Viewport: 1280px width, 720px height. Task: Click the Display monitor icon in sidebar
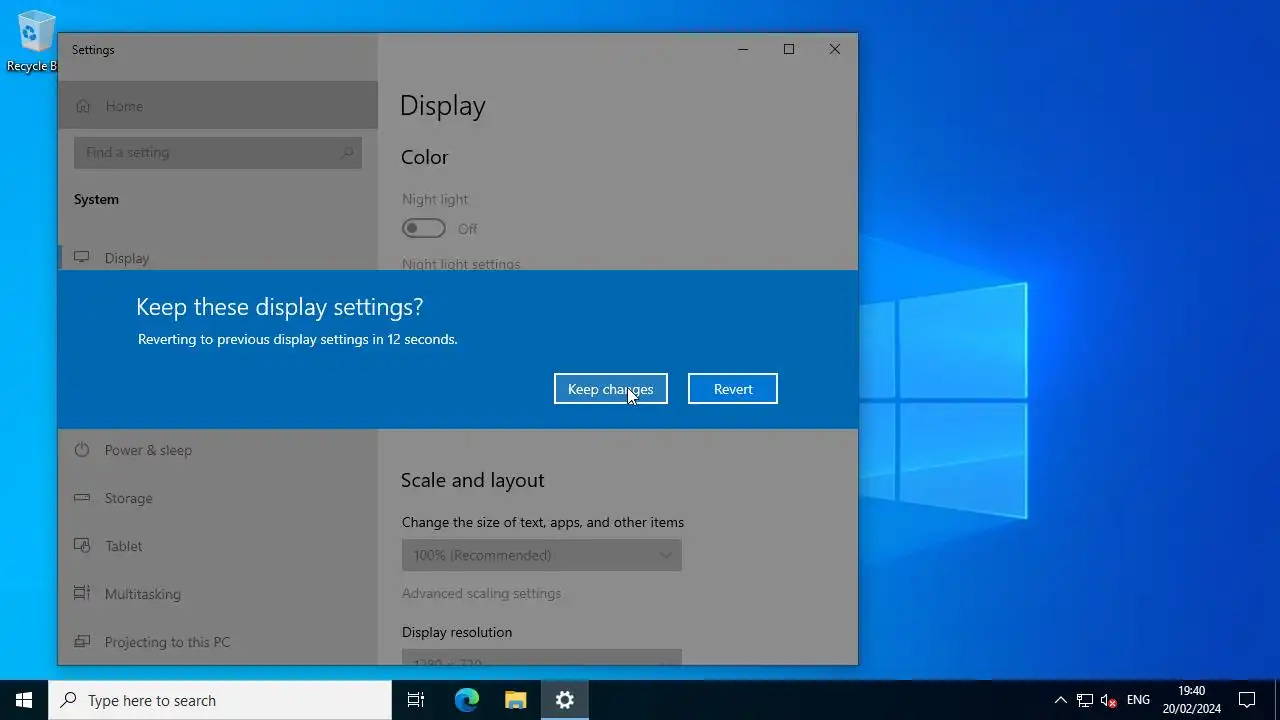tap(82, 258)
